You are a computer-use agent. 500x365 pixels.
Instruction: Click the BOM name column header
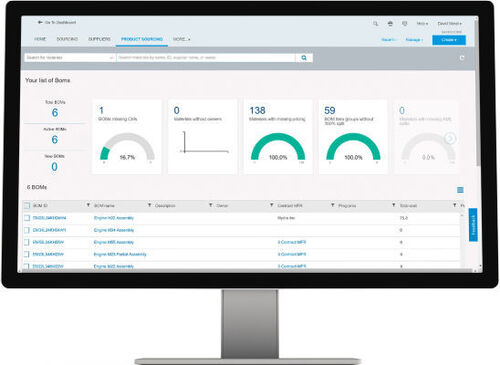pos(104,206)
